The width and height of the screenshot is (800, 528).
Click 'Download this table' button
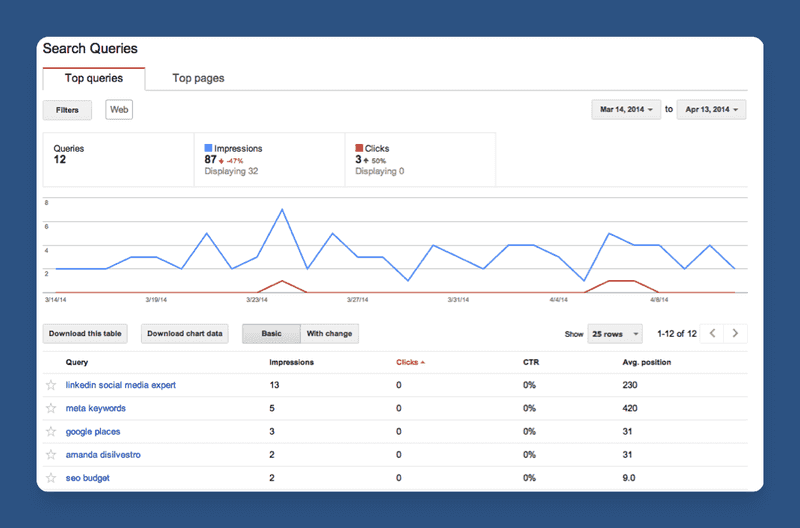[x=86, y=333]
